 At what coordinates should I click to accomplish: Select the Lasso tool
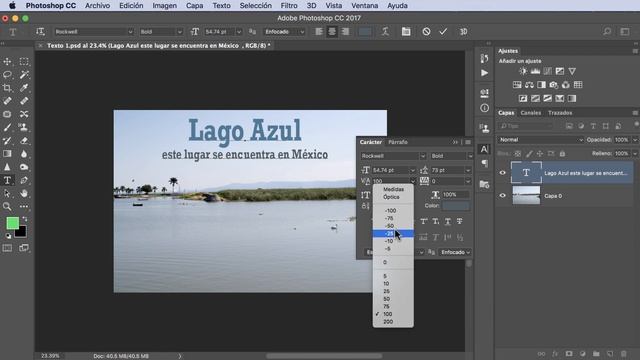tap(7, 75)
